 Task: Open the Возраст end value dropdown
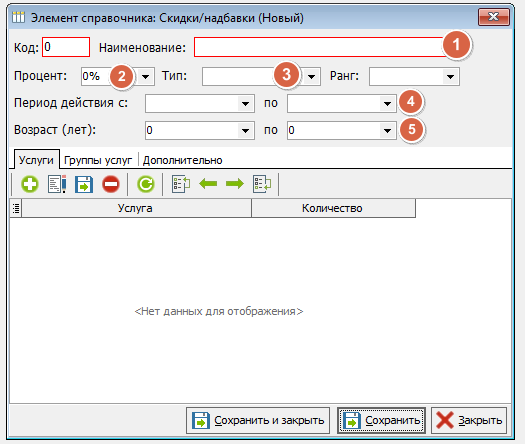(387, 130)
